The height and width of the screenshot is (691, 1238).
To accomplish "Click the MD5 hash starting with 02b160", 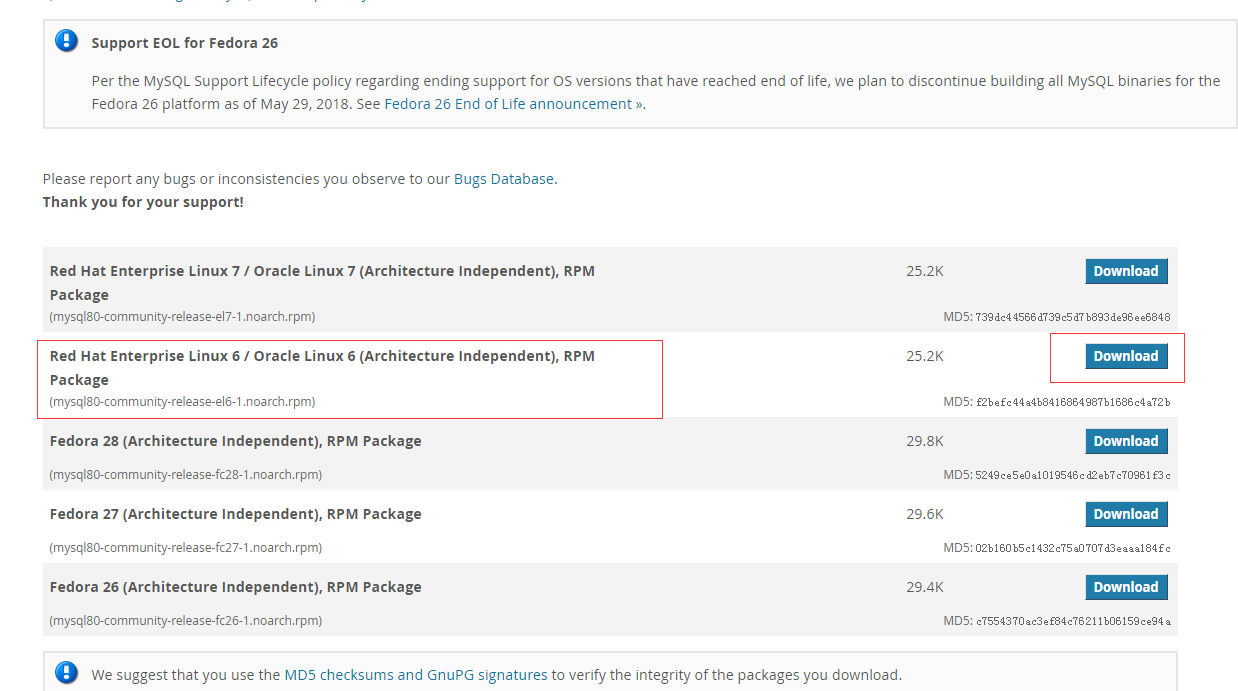I will pyautogui.click(x=1073, y=548).
